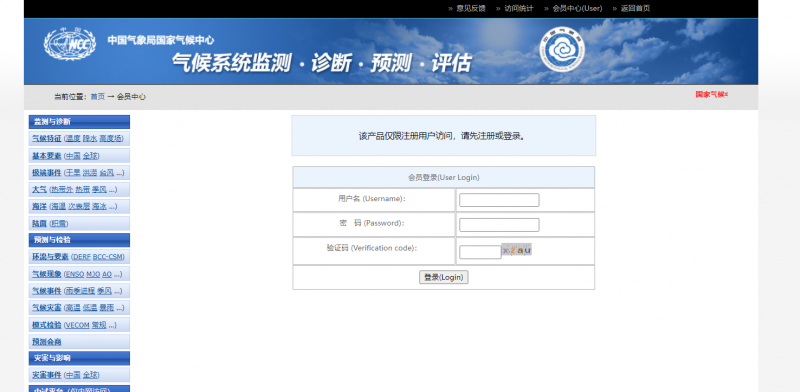Open VECOM link under 模式检验
The image size is (800, 392).
[78, 325]
